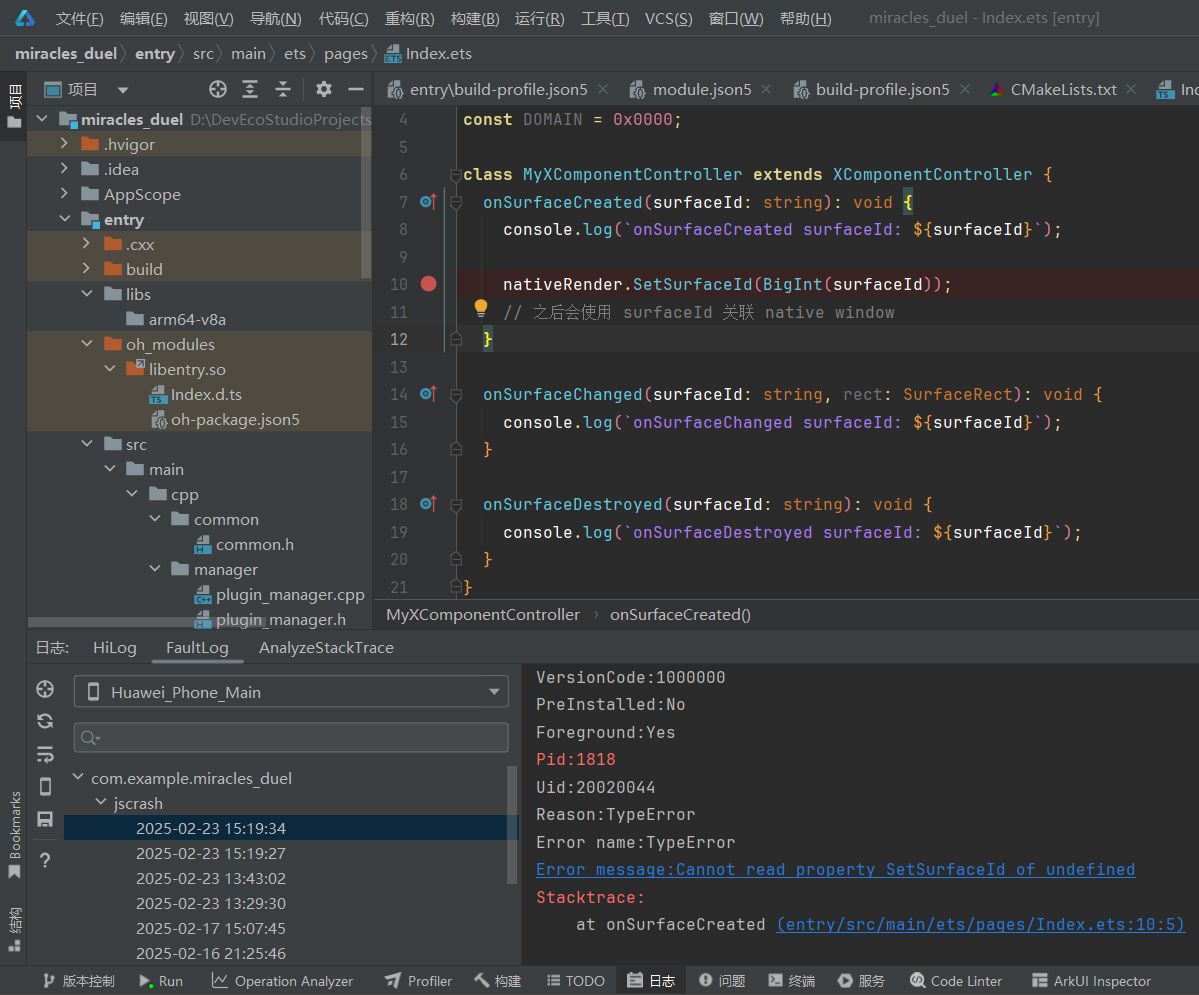Viewport: 1199px width, 995px height.
Task: Expand the .hvigor folder
Action: [64, 144]
